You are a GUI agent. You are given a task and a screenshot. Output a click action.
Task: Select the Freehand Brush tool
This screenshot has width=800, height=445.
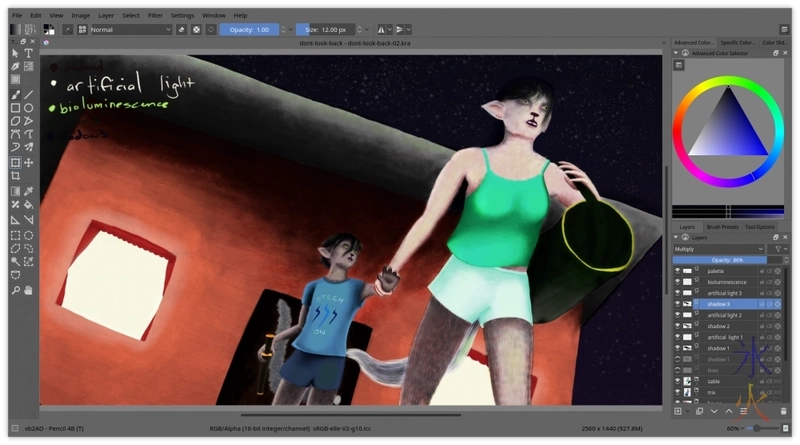[16, 94]
